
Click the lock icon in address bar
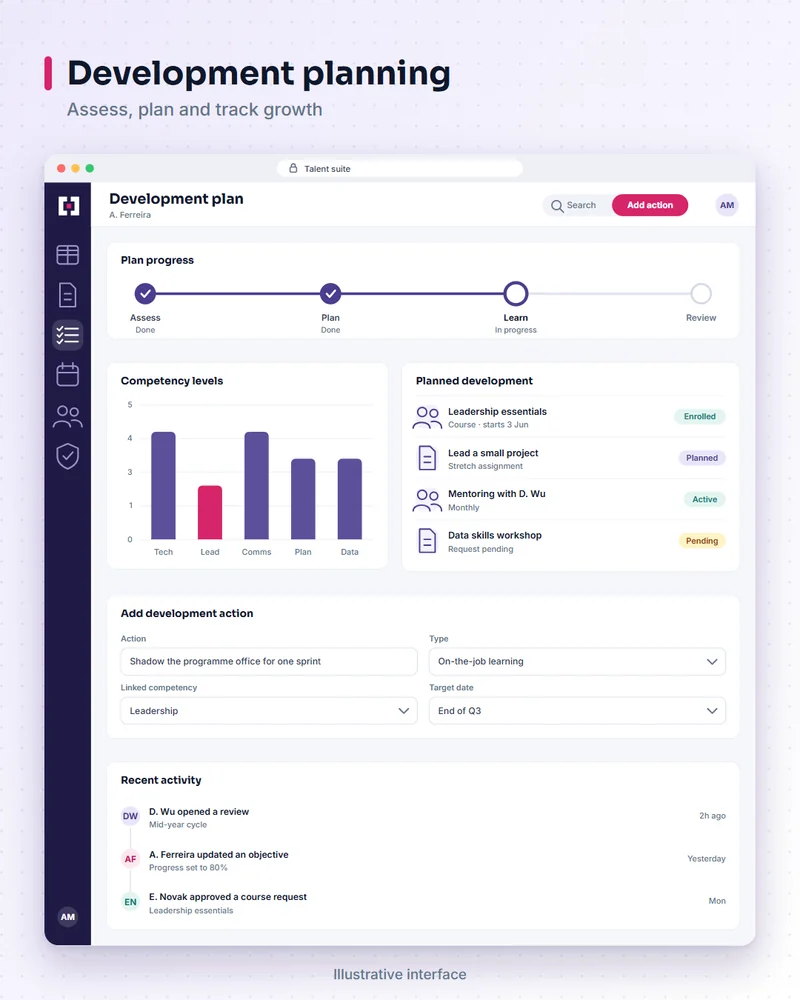click(293, 168)
